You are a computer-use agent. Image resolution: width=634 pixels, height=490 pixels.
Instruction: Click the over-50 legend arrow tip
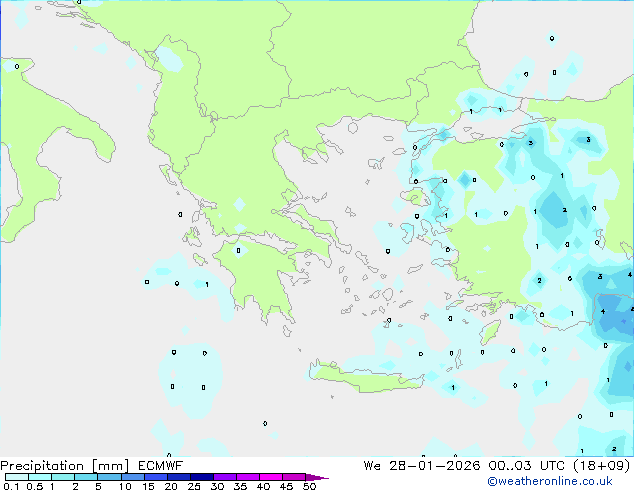317,477
